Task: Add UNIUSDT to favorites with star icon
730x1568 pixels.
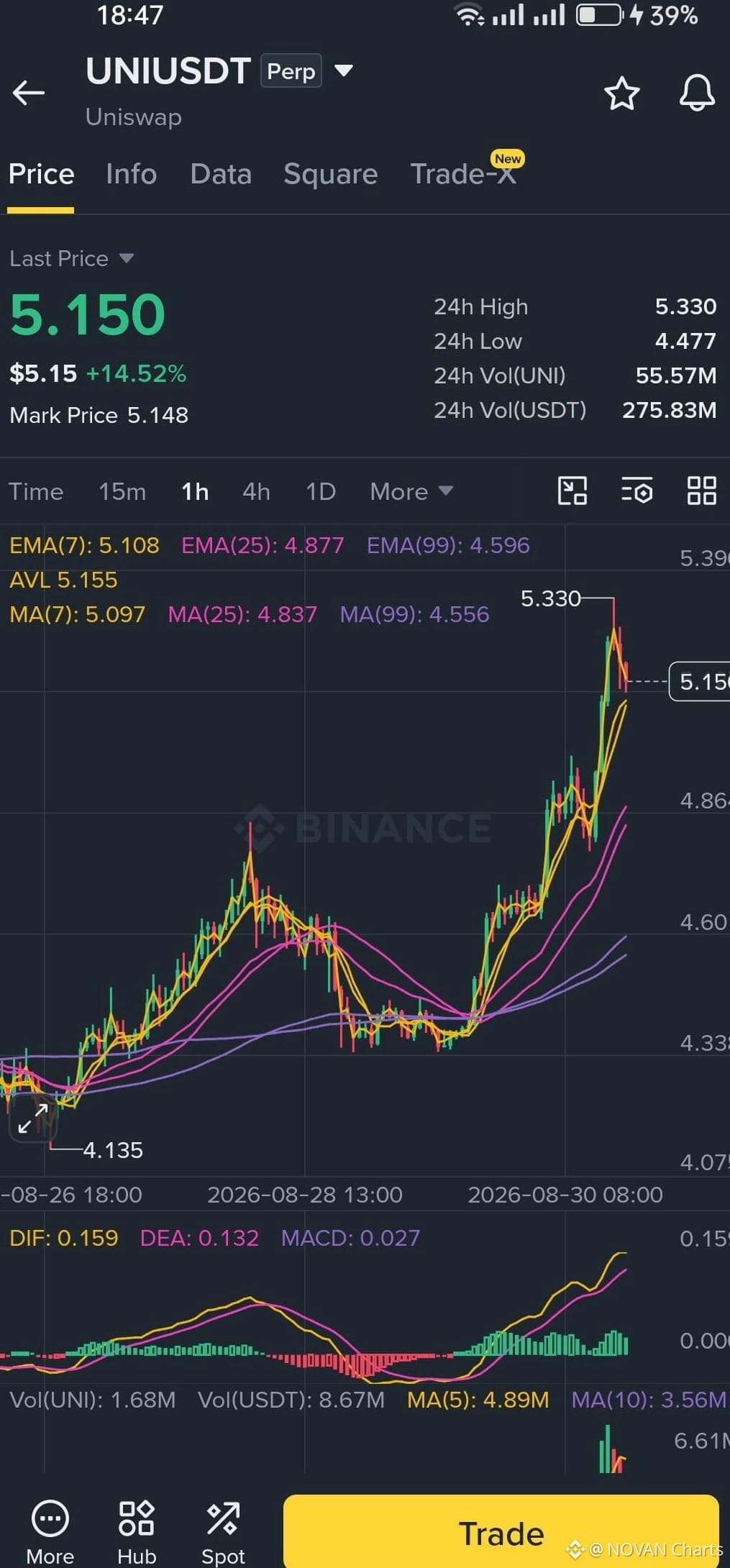Action: pyautogui.click(x=621, y=94)
